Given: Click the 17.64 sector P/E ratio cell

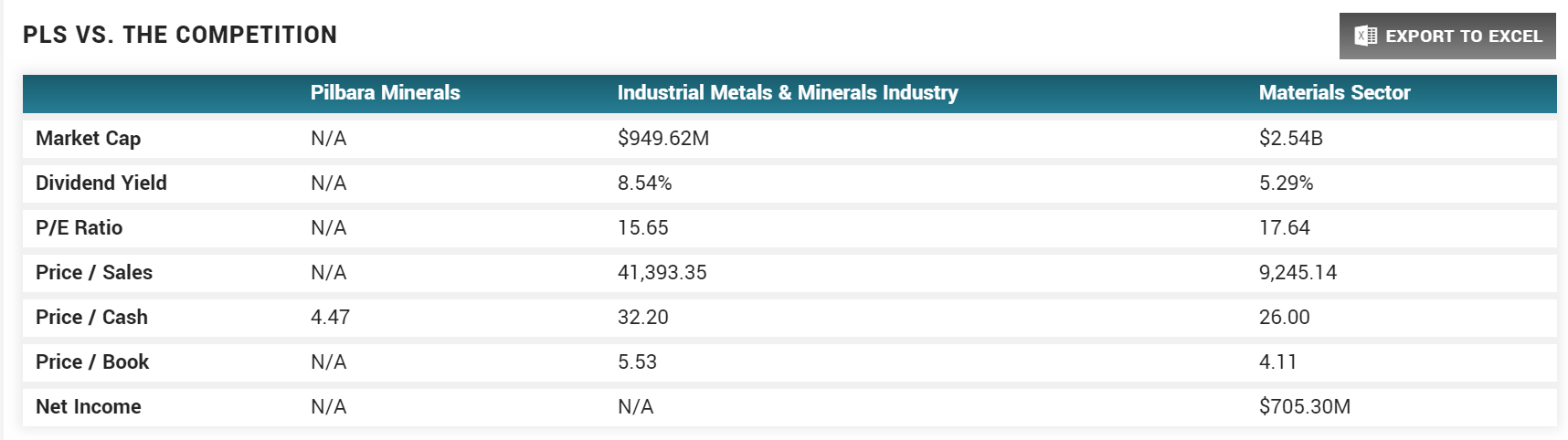Looking at the screenshot, I should 1284,228.
